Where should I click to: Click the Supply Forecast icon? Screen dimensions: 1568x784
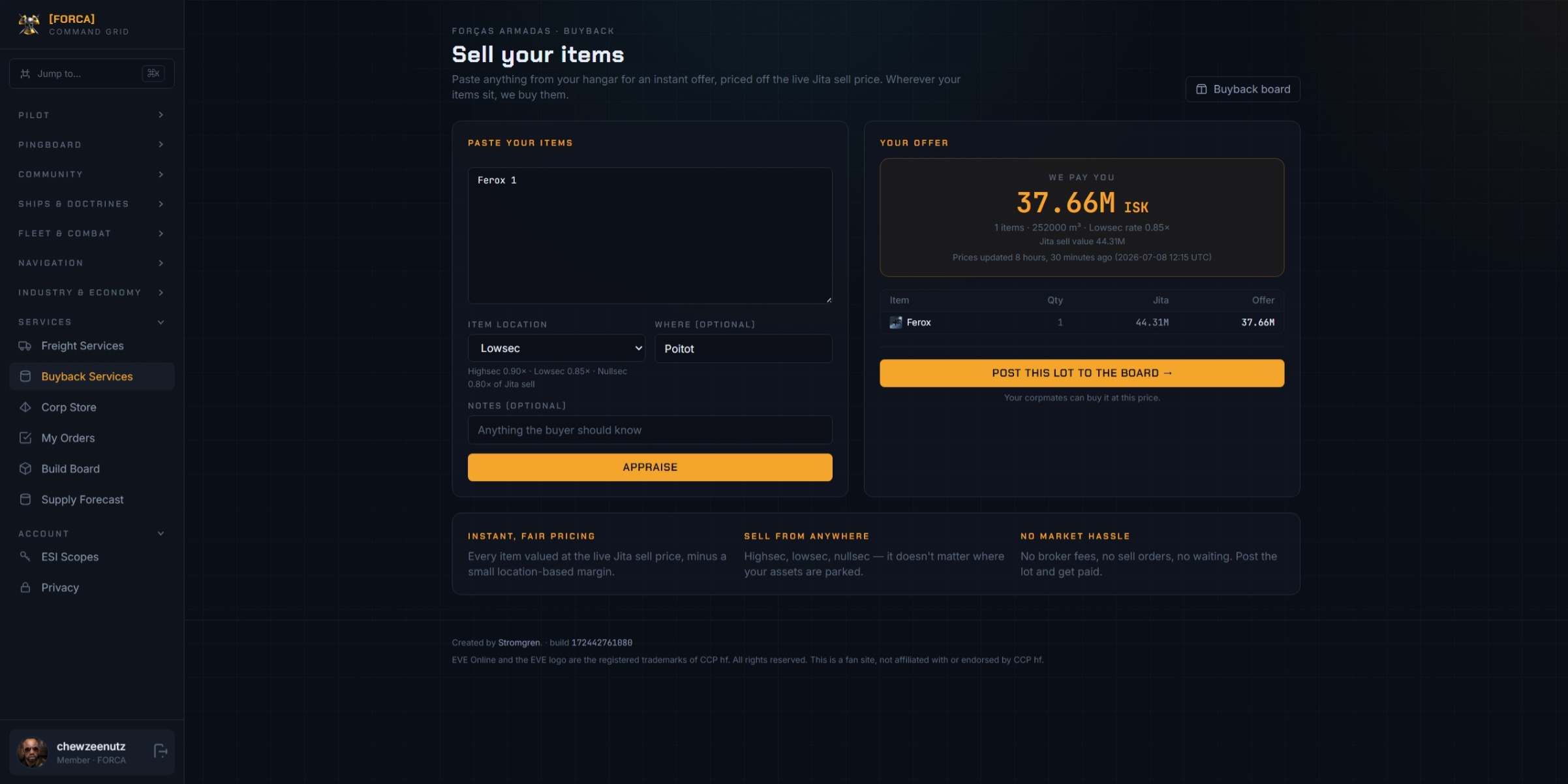[x=25, y=499]
